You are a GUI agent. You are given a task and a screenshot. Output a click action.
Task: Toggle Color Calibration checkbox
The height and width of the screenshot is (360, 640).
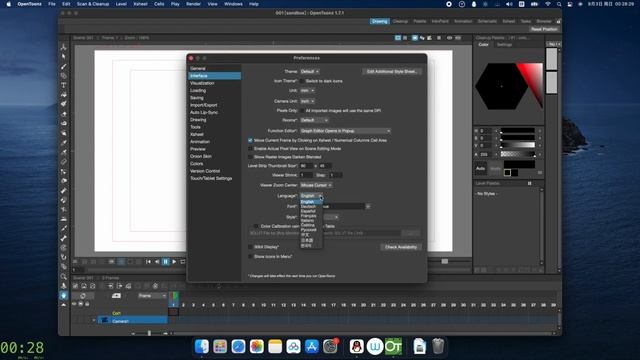(256, 226)
